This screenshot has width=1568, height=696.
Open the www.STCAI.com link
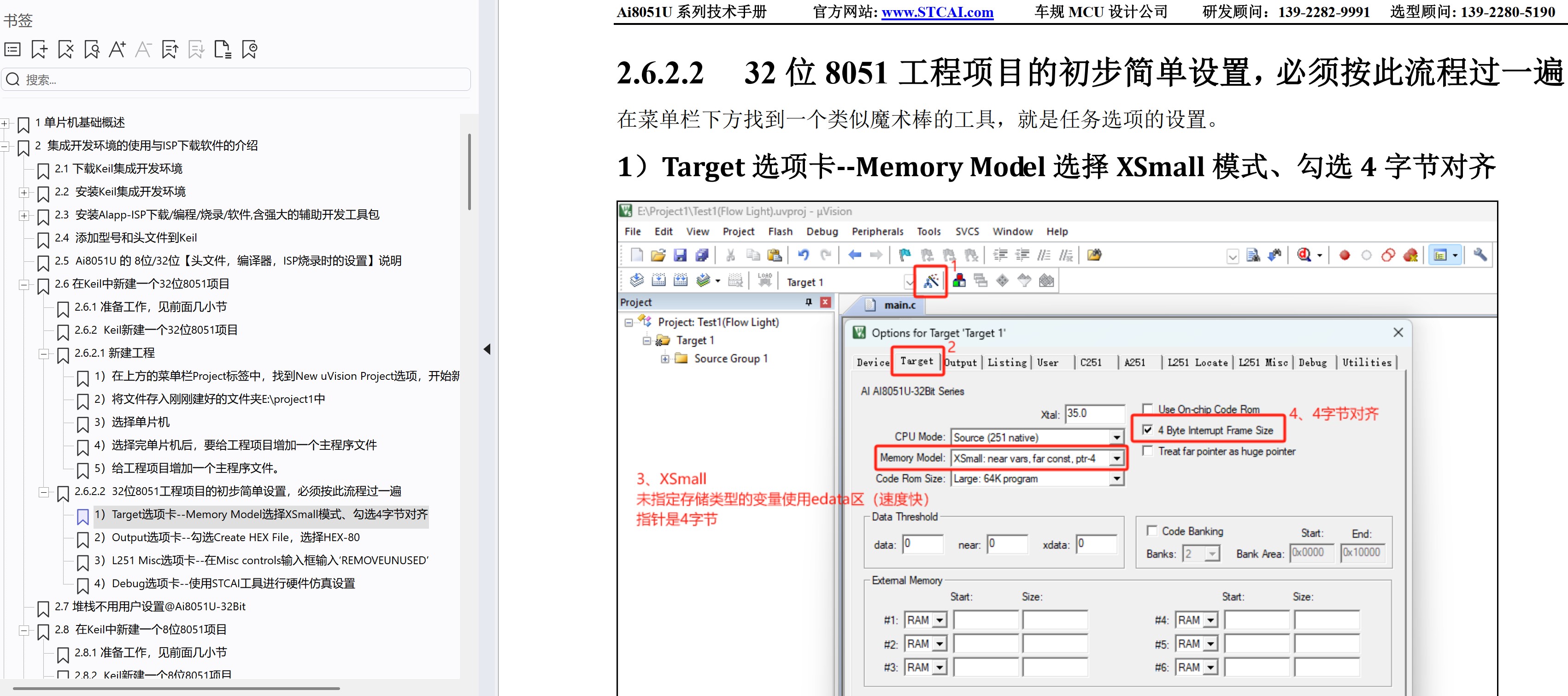[x=937, y=12]
